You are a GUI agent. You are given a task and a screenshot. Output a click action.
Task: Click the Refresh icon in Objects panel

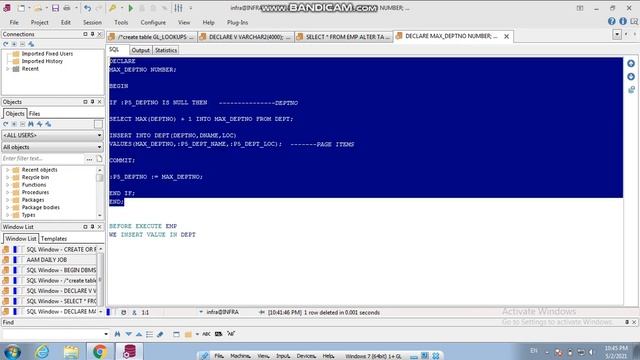click(6, 124)
